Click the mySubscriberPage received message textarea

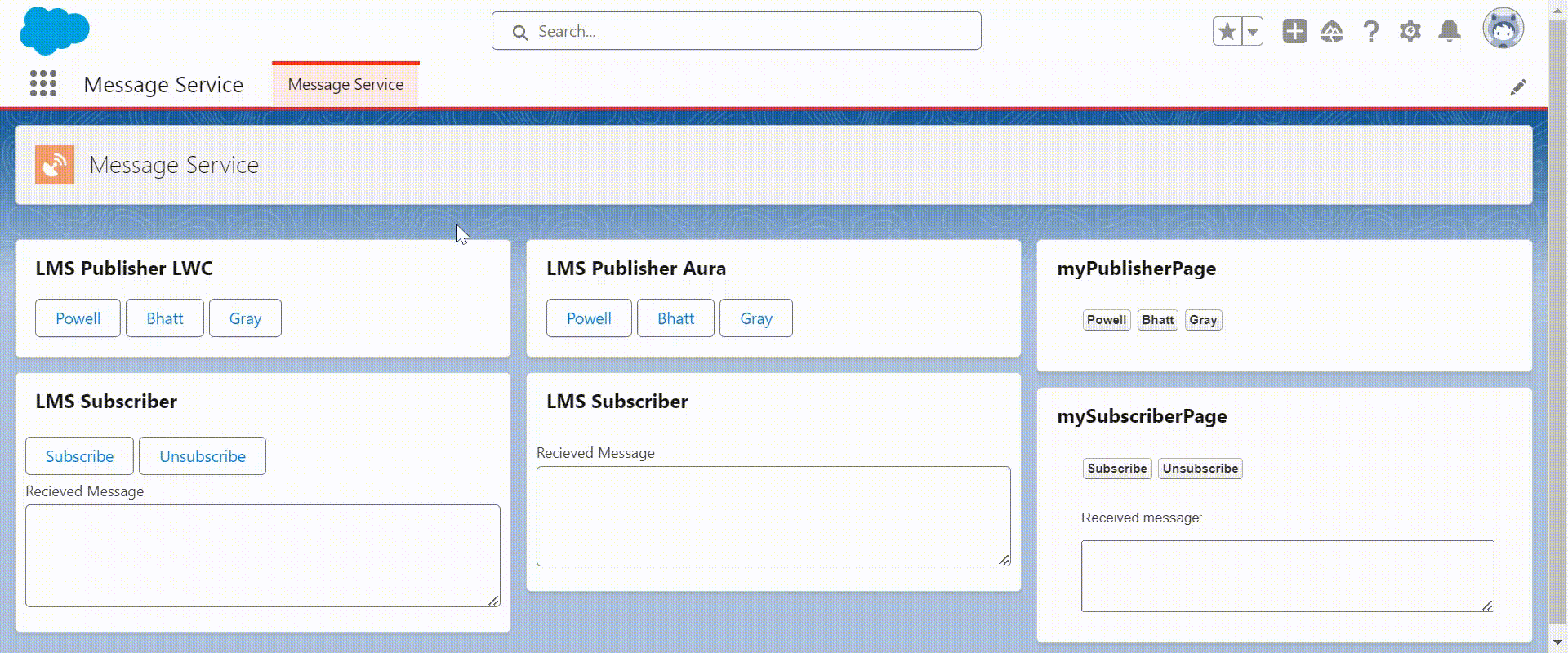tap(1286, 575)
